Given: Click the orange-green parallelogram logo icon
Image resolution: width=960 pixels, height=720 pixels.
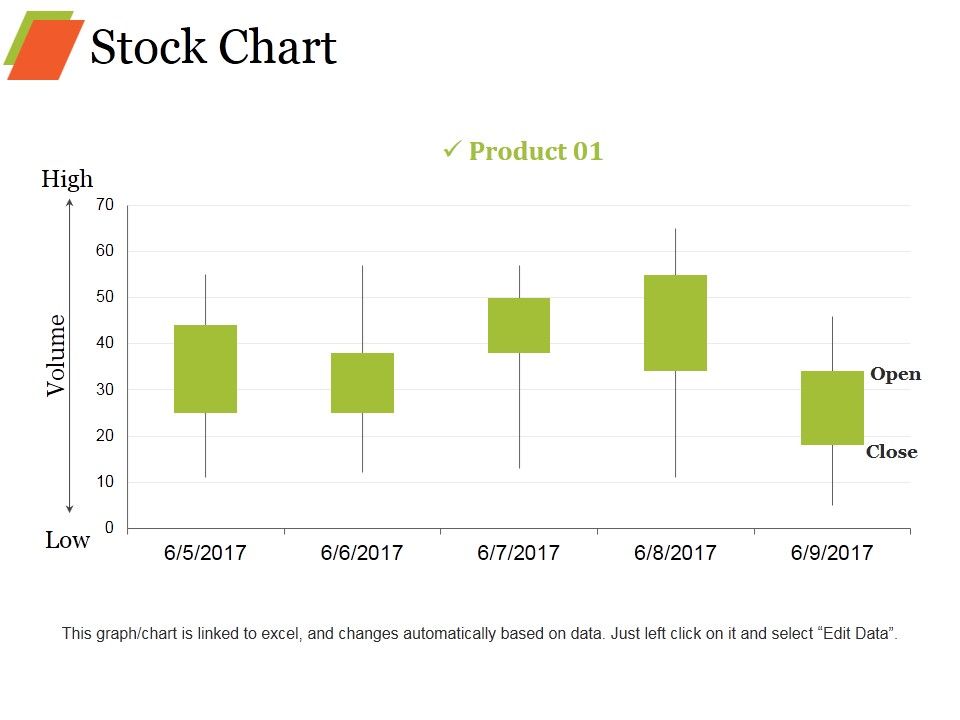Looking at the screenshot, I should (44, 45).
